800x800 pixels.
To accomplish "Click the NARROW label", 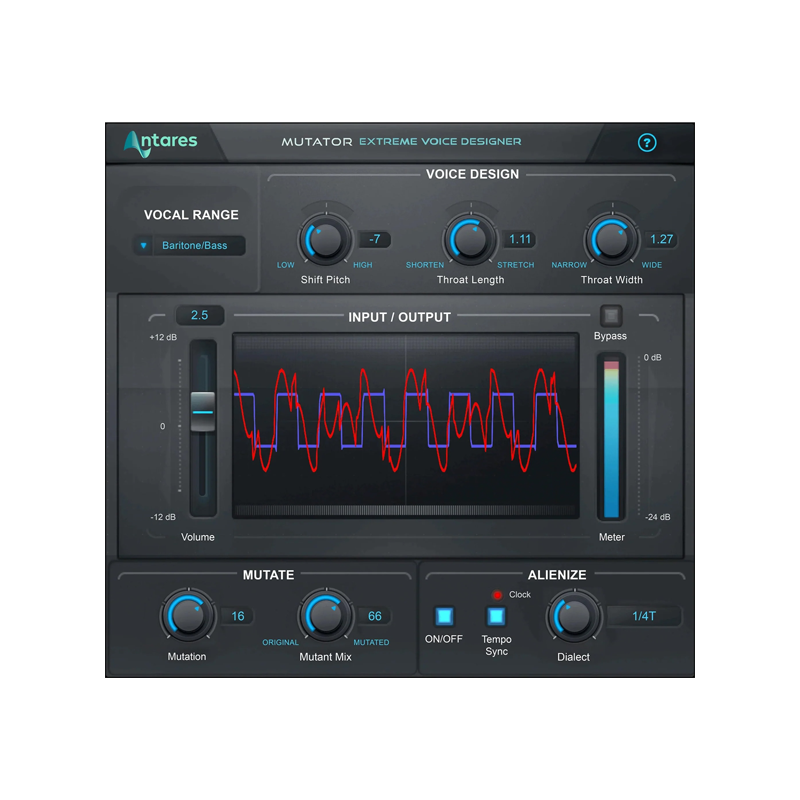I will click(x=569, y=265).
